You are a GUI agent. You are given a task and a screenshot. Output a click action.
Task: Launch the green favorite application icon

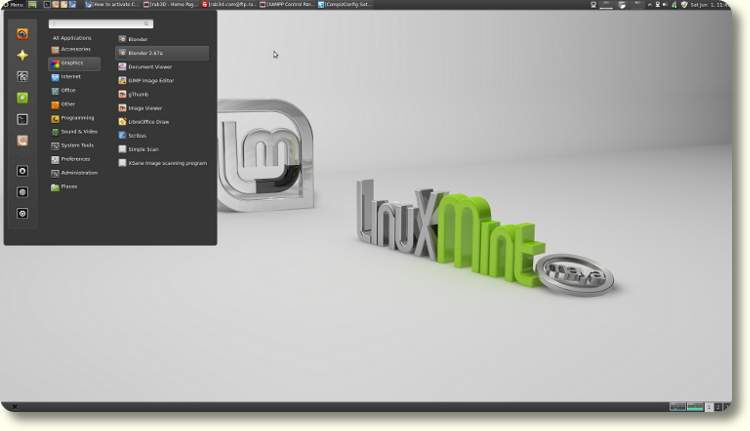coord(22,98)
